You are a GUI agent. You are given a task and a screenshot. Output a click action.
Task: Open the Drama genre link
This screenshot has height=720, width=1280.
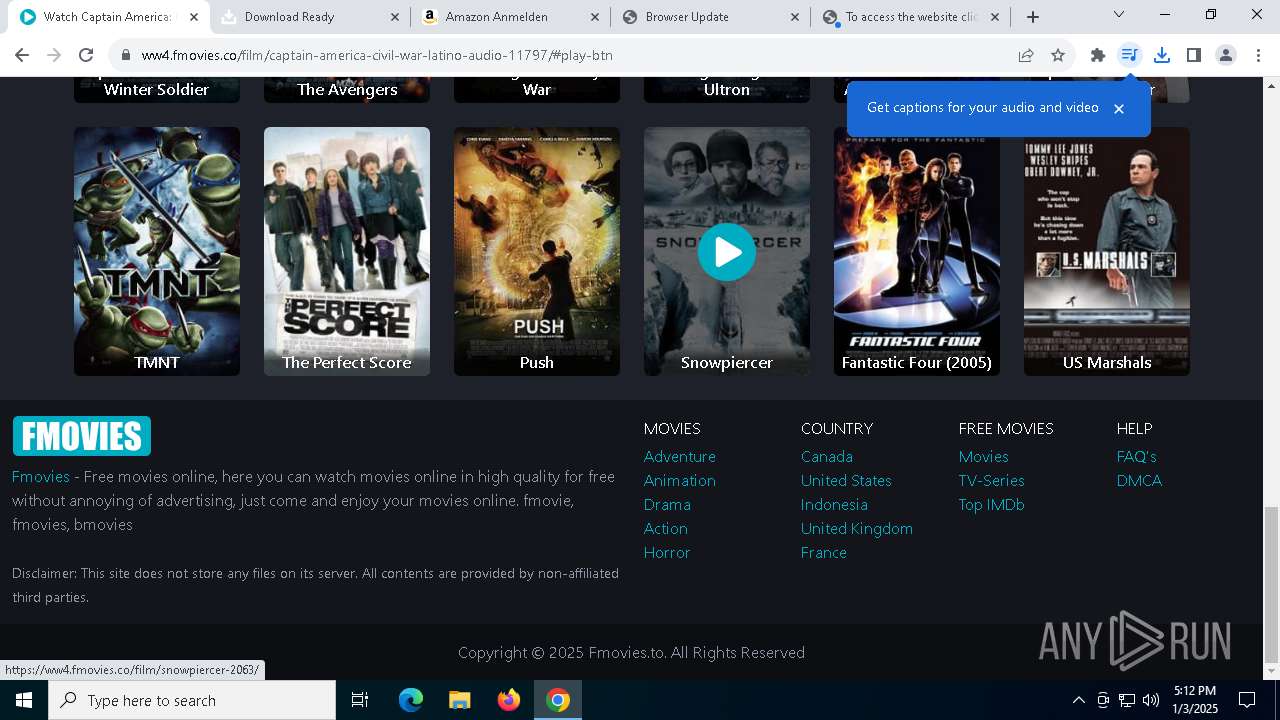tap(667, 504)
